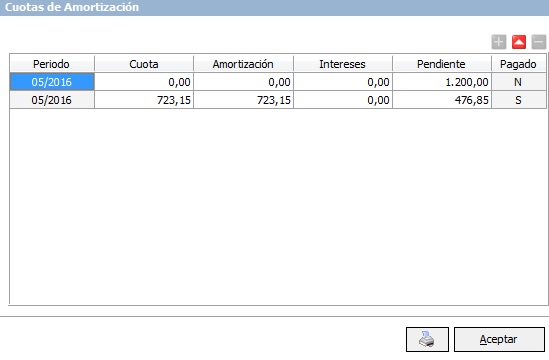
Task: Click the grey plus add-row icon
Action: click(499, 42)
